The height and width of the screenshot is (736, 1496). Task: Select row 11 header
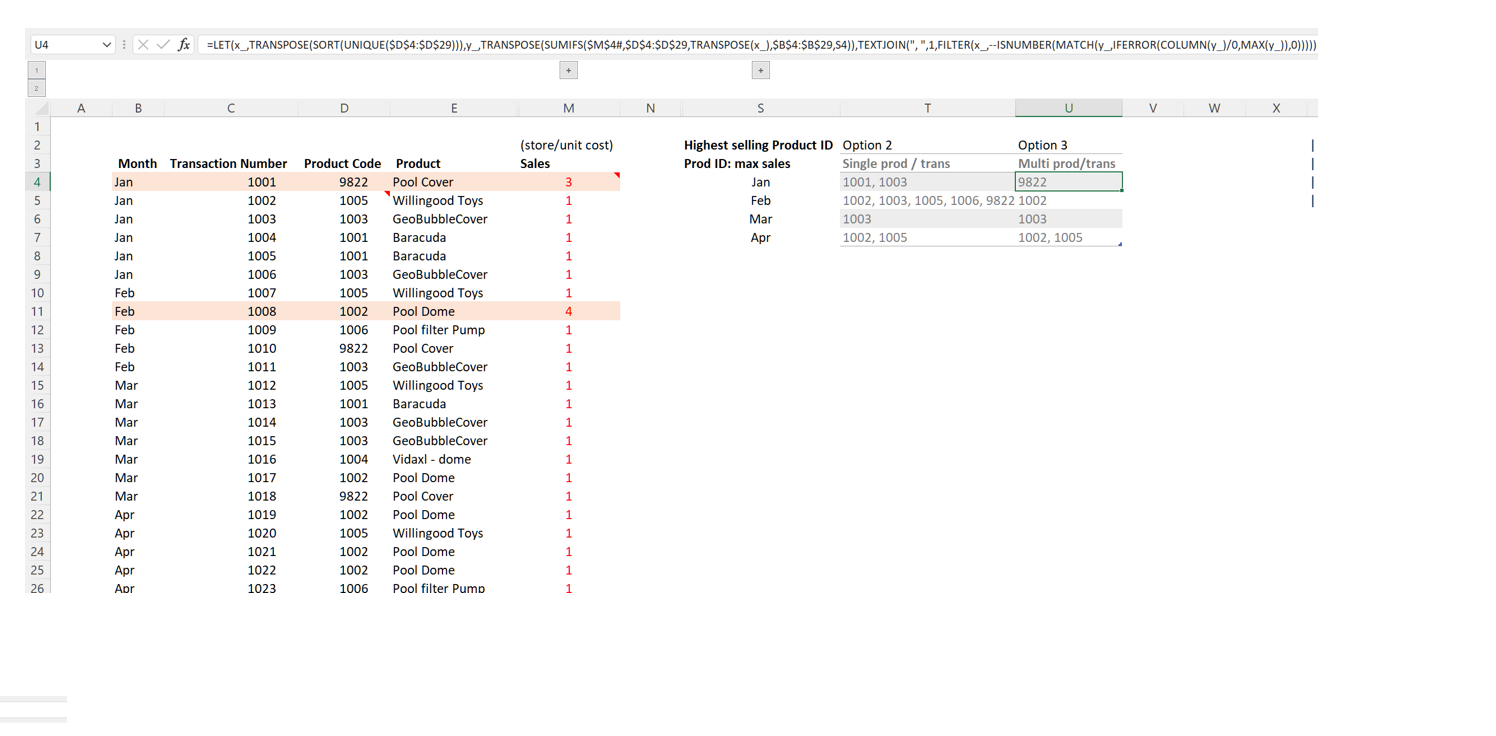37,311
